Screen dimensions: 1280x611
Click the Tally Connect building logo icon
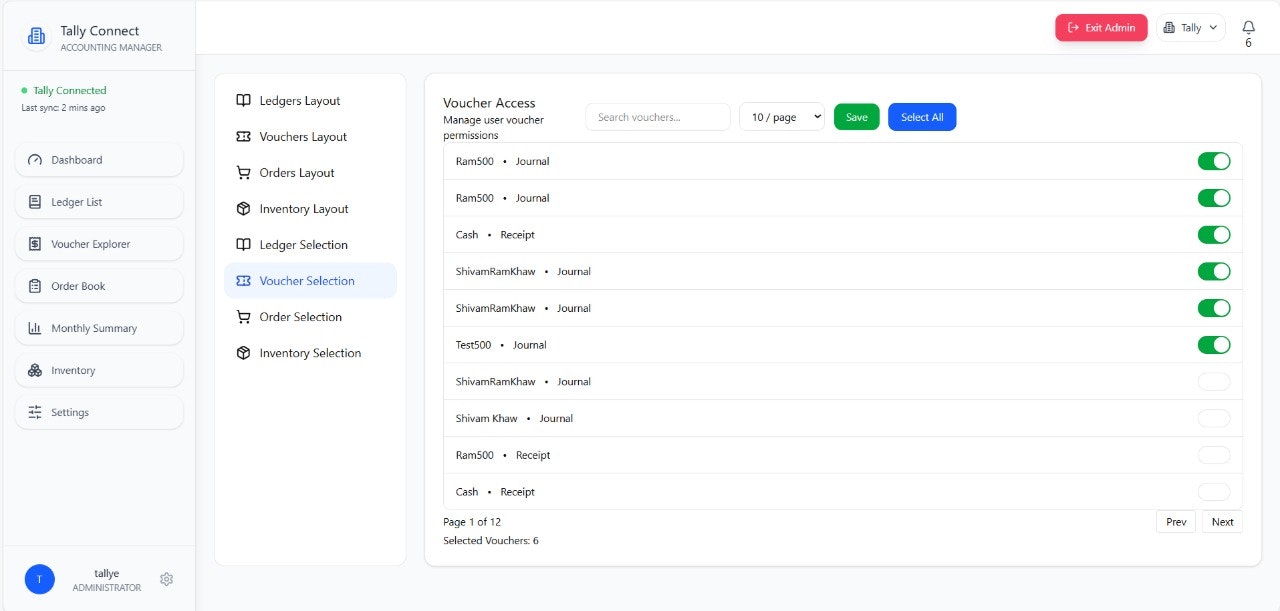tap(36, 37)
